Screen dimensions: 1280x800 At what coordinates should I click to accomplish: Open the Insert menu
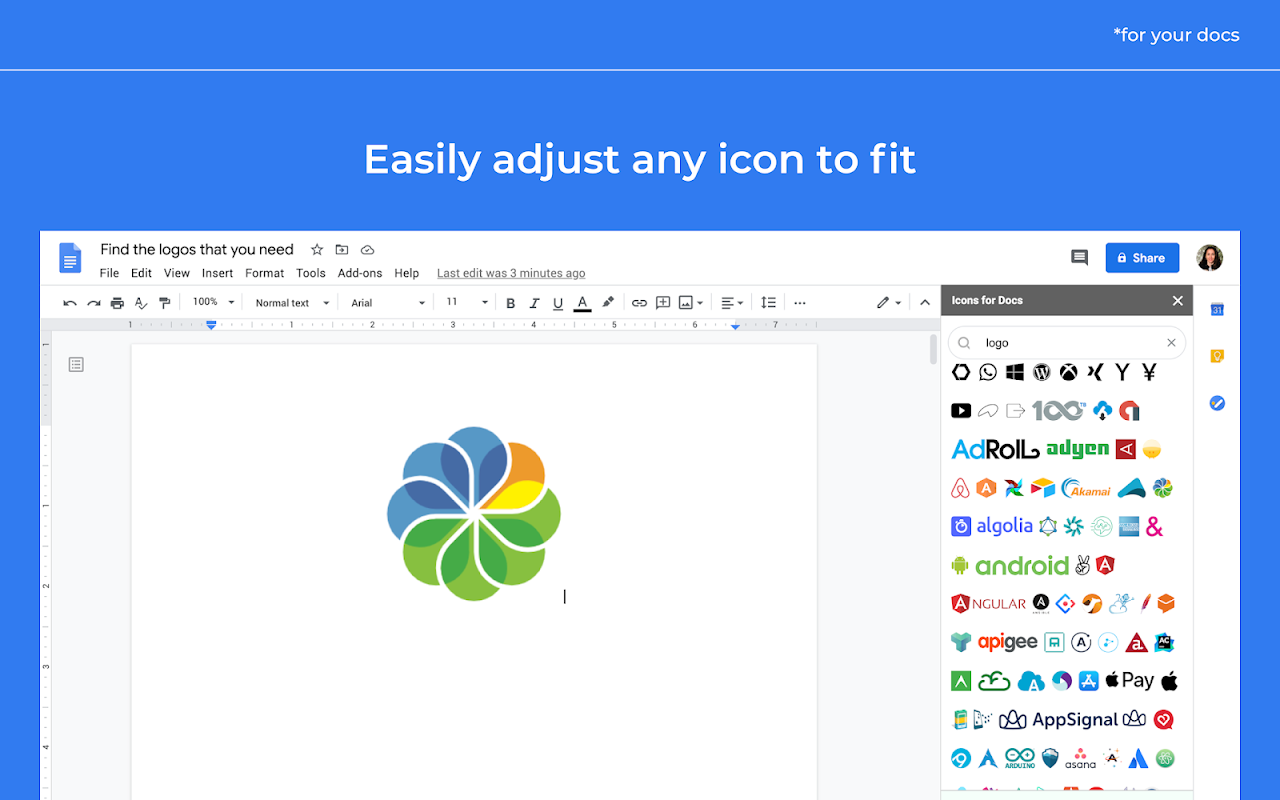(x=217, y=273)
